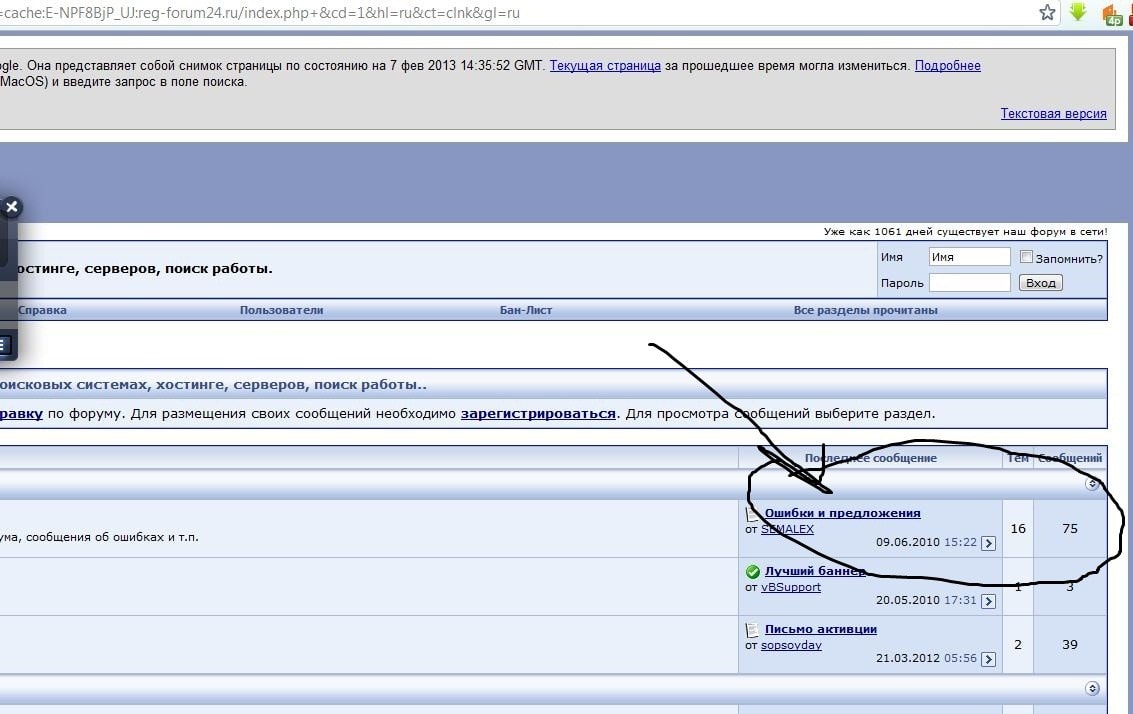Go to last post arrow dated 09.06.2010

(x=988, y=543)
